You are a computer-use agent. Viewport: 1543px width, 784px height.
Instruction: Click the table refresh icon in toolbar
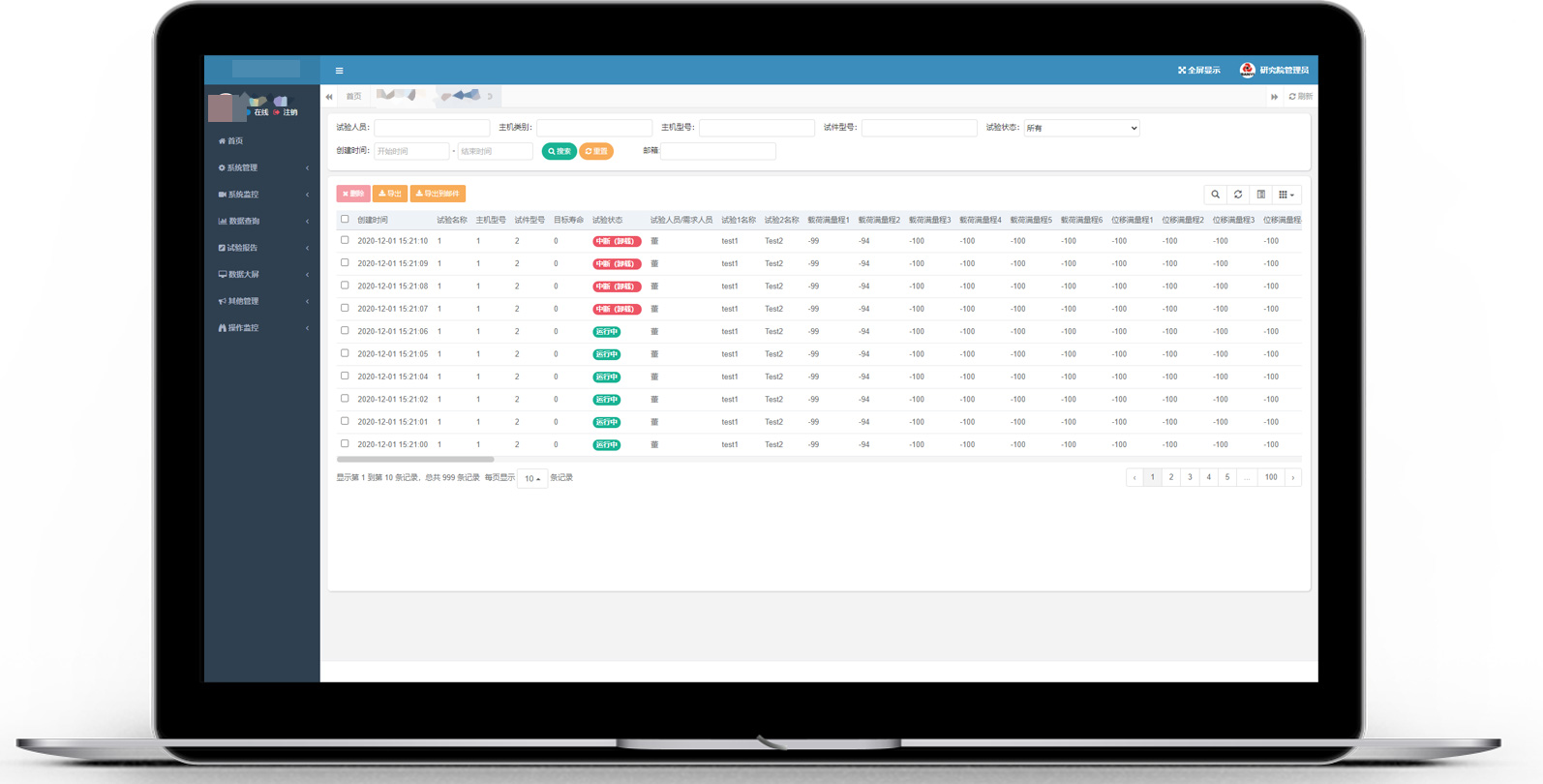click(1238, 195)
